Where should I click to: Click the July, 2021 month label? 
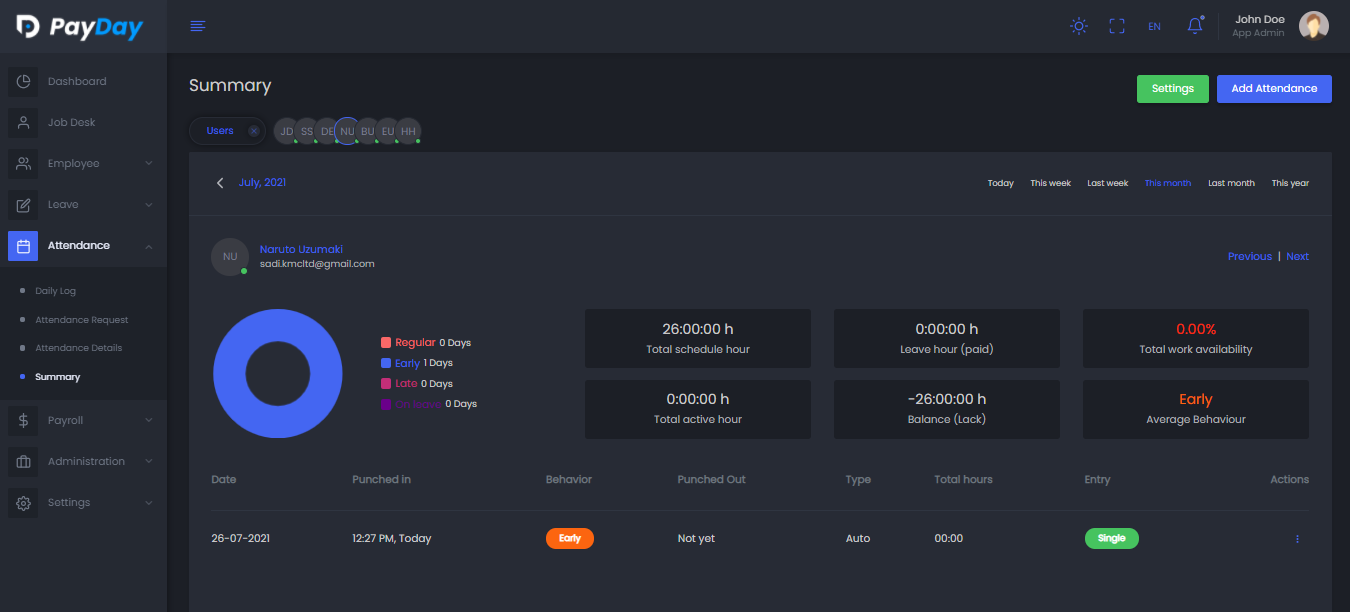tap(262, 183)
